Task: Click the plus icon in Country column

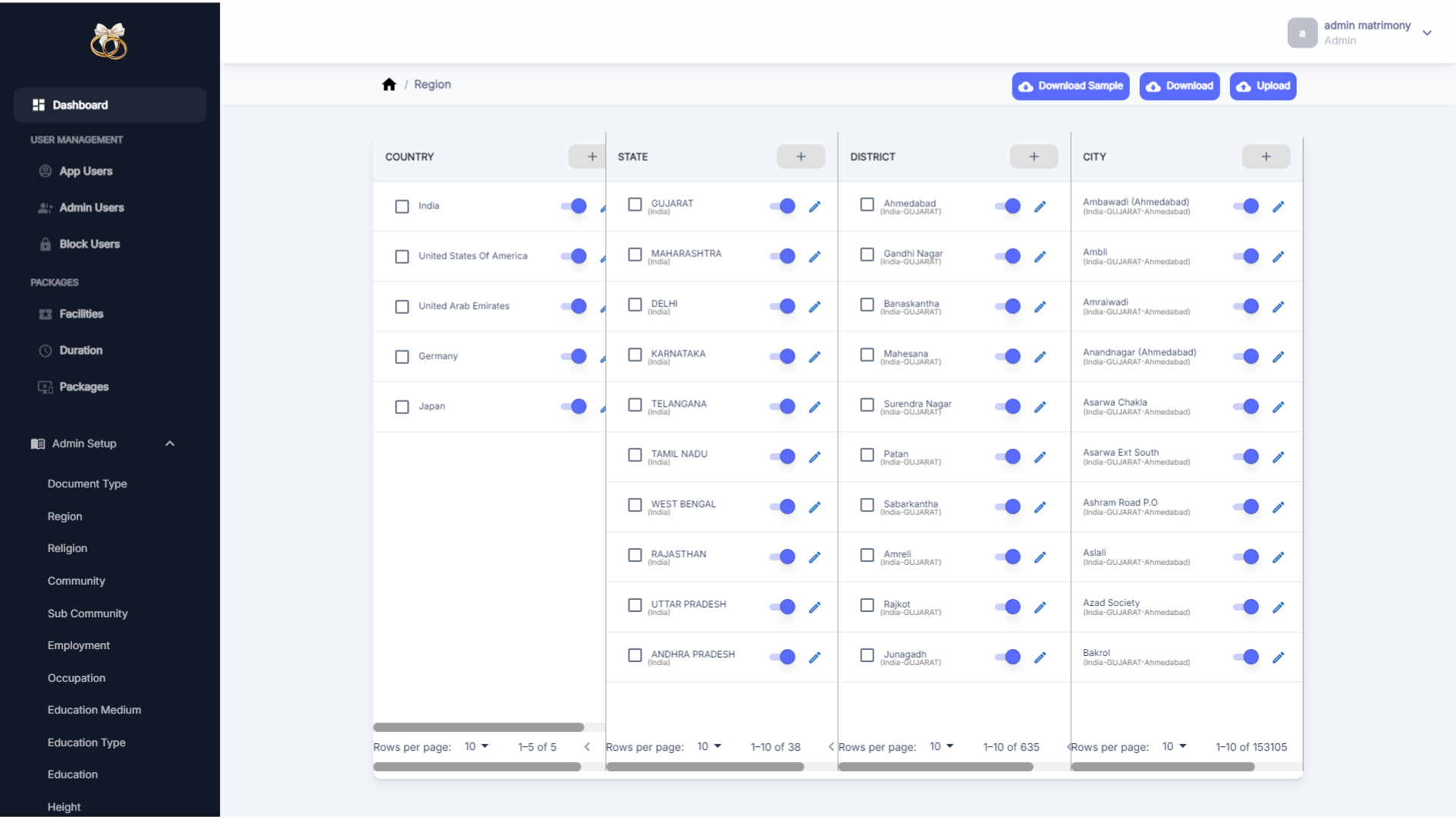Action: (591, 157)
